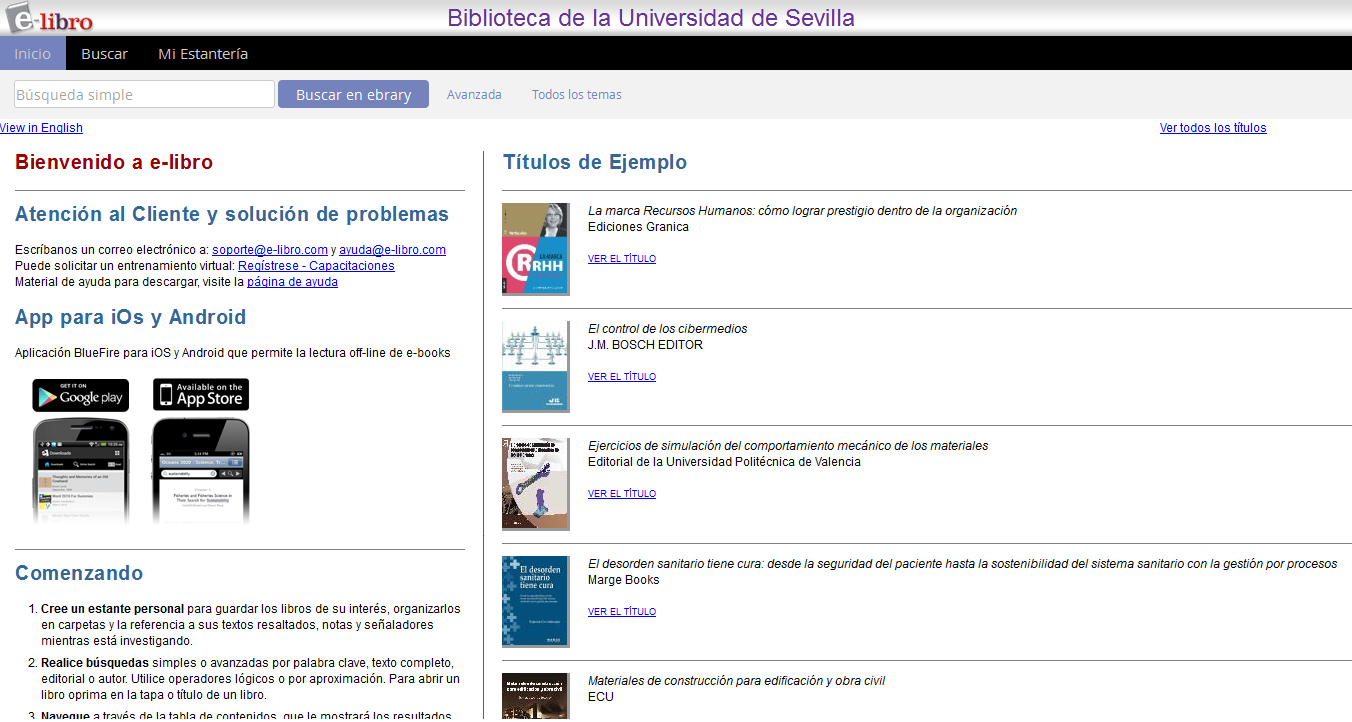Go to the Inicio tab
1352x722 pixels.
point(33,53)
